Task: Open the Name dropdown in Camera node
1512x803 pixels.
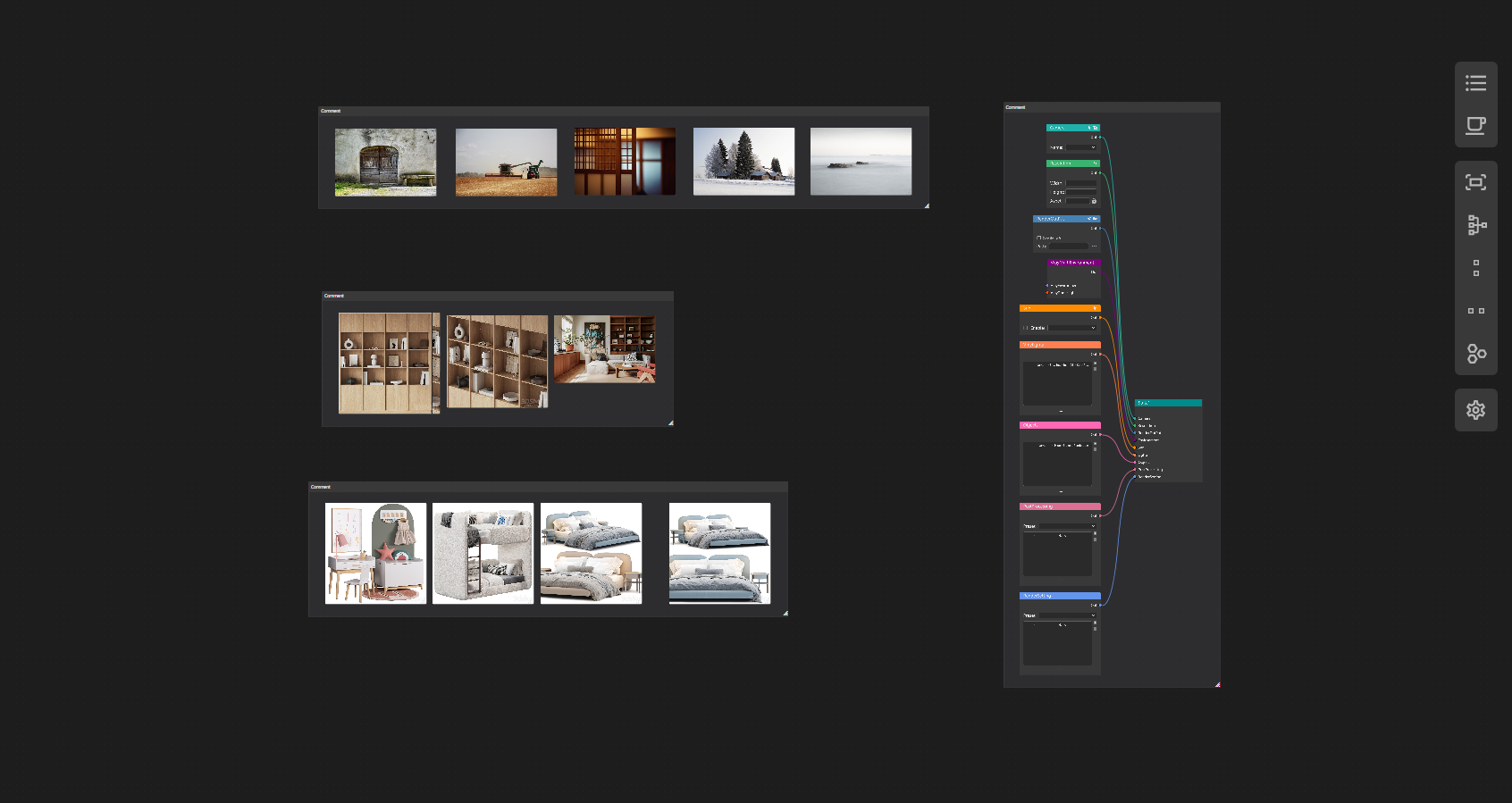Action: coord(1080,147)
